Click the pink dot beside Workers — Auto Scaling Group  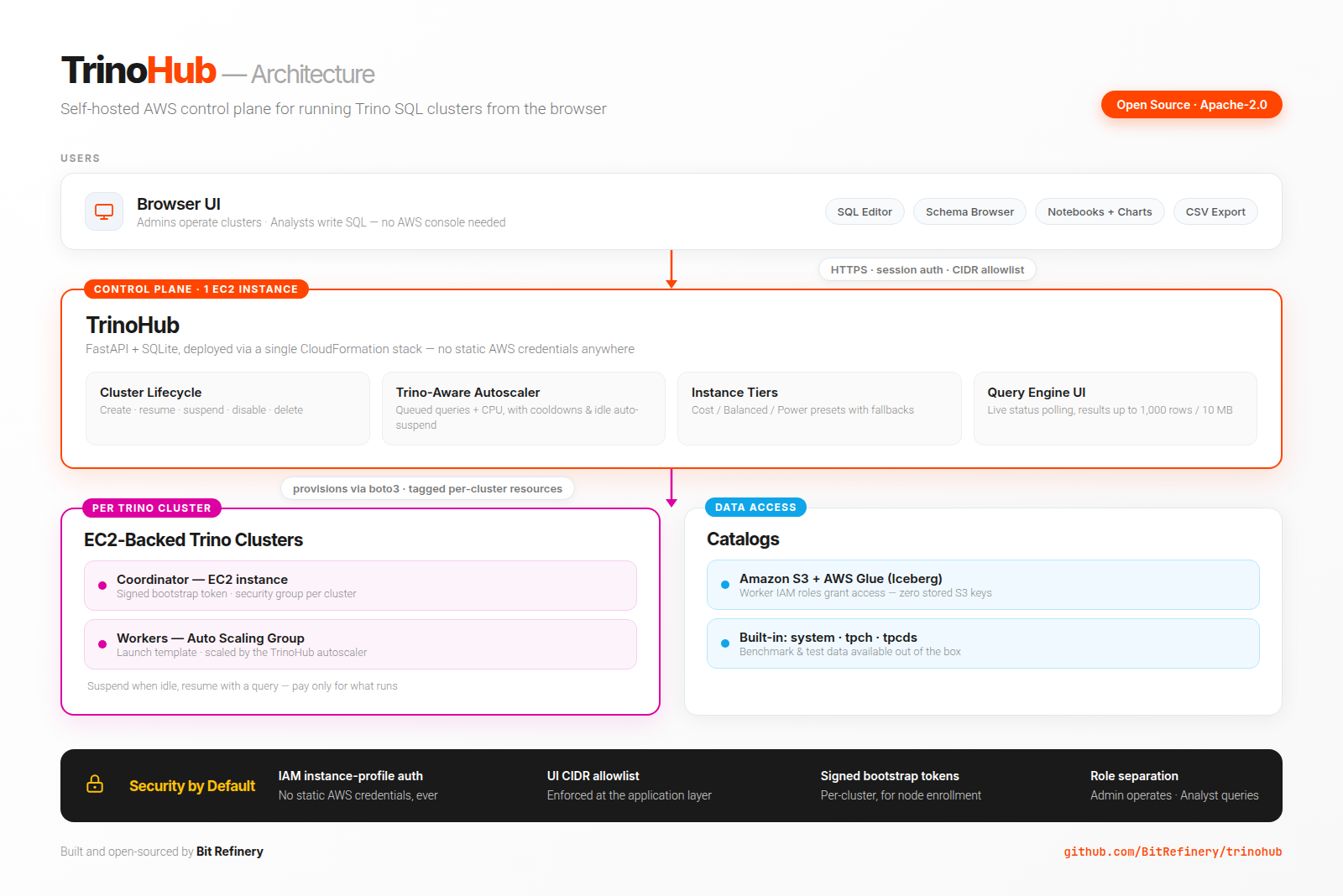pos(102,644)
